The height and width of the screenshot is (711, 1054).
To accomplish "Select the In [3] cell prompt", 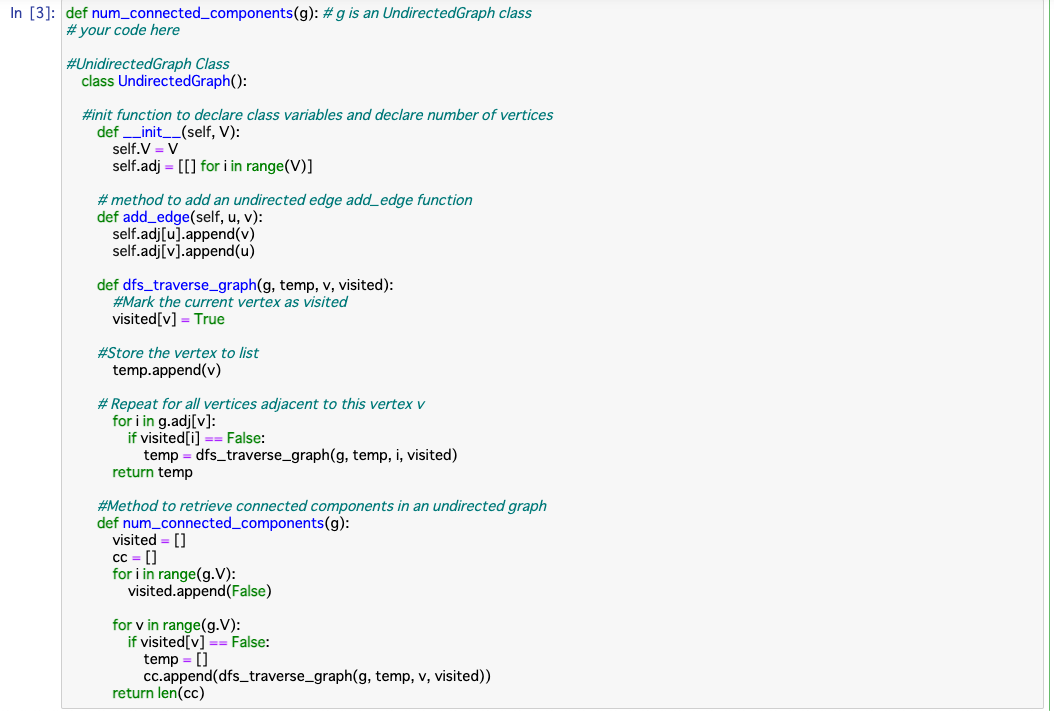I will coord(32,13).
